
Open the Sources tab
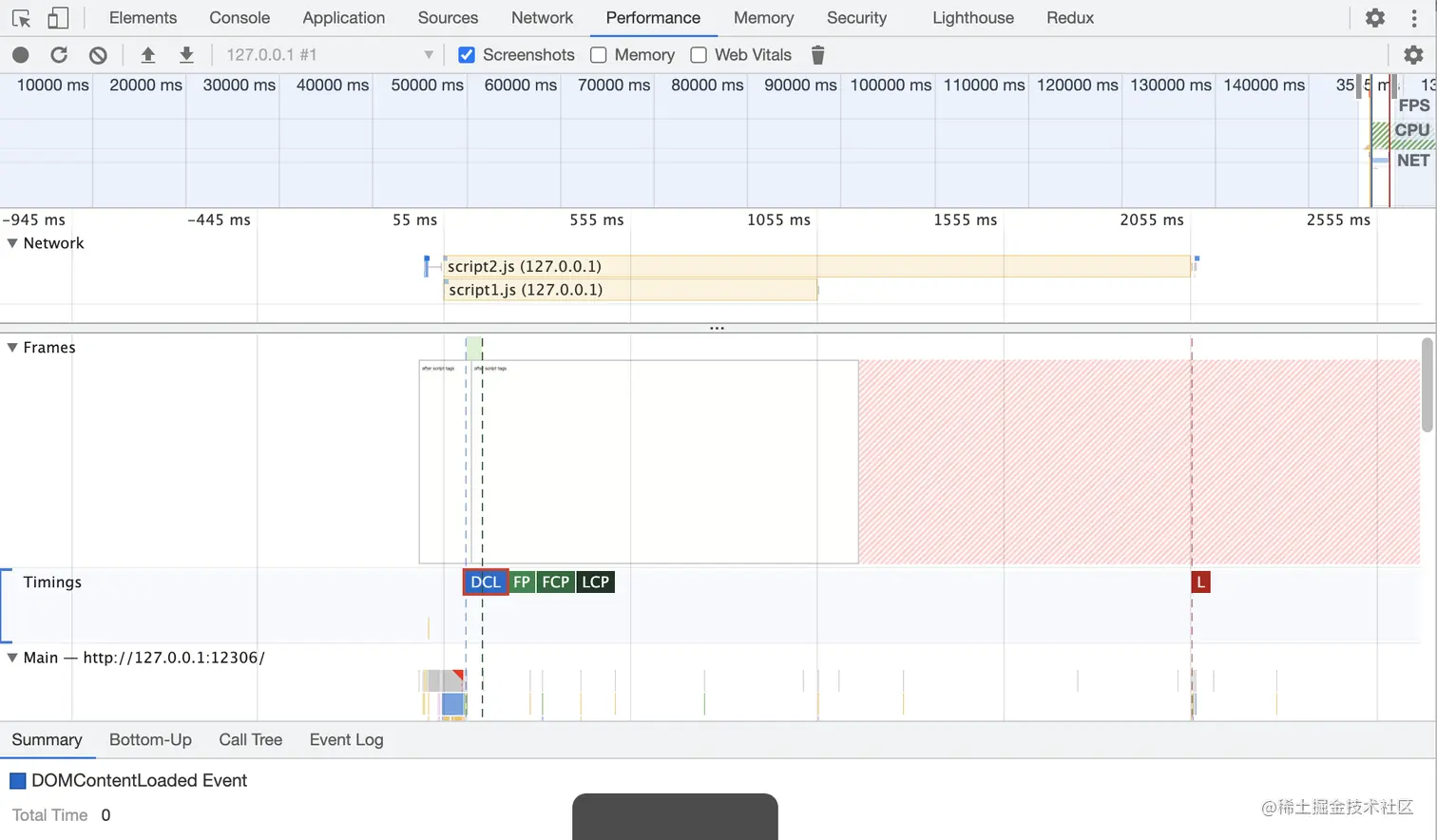pos(448,18)
